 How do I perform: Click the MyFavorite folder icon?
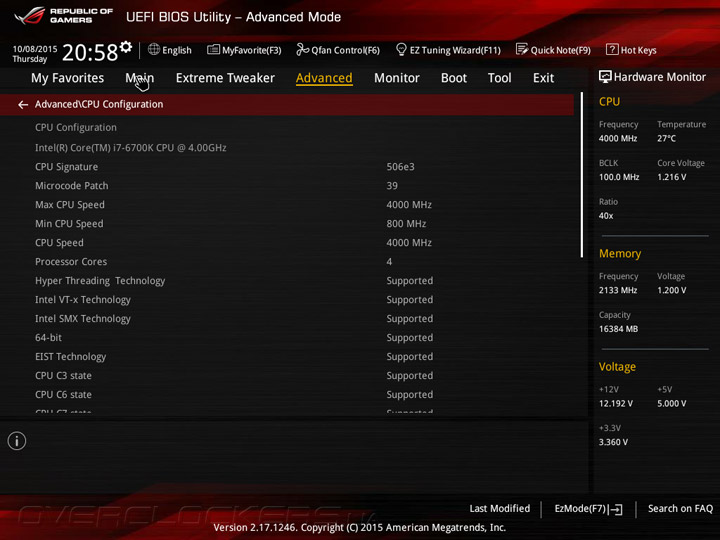click(213, 49)
